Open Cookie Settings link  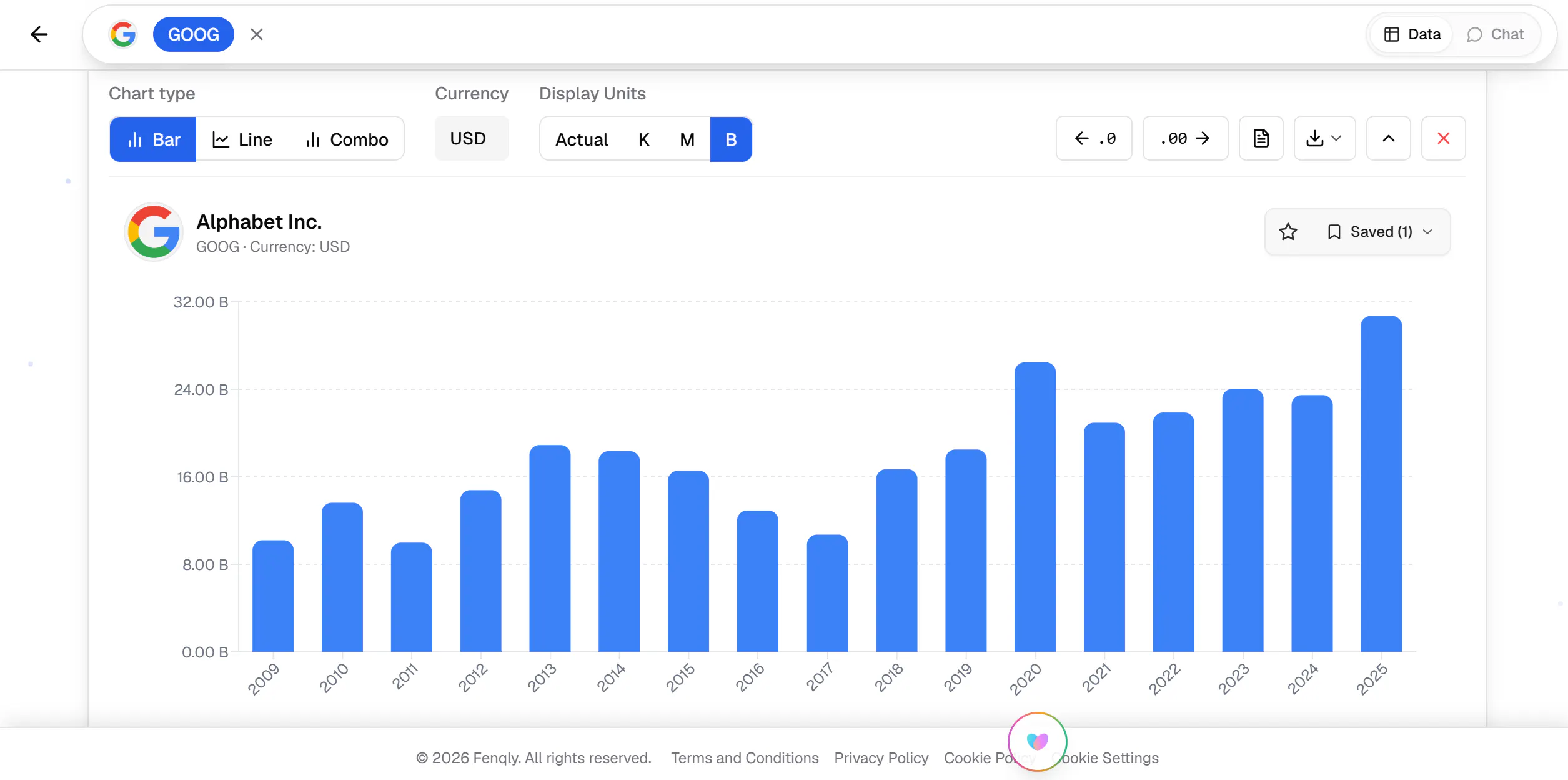click(x=1106, y=758)
